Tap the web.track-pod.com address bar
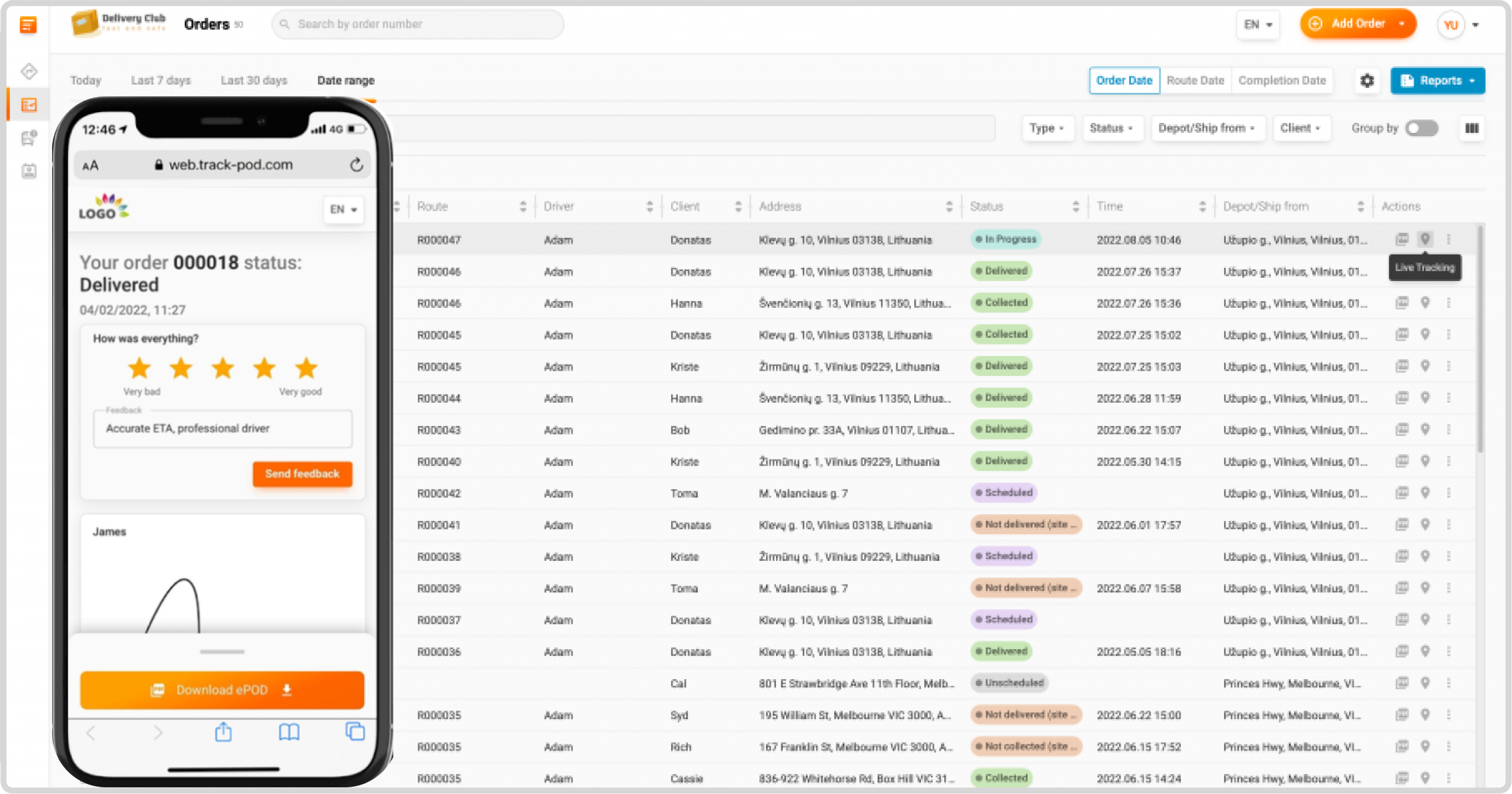 [x=223, y=165]
